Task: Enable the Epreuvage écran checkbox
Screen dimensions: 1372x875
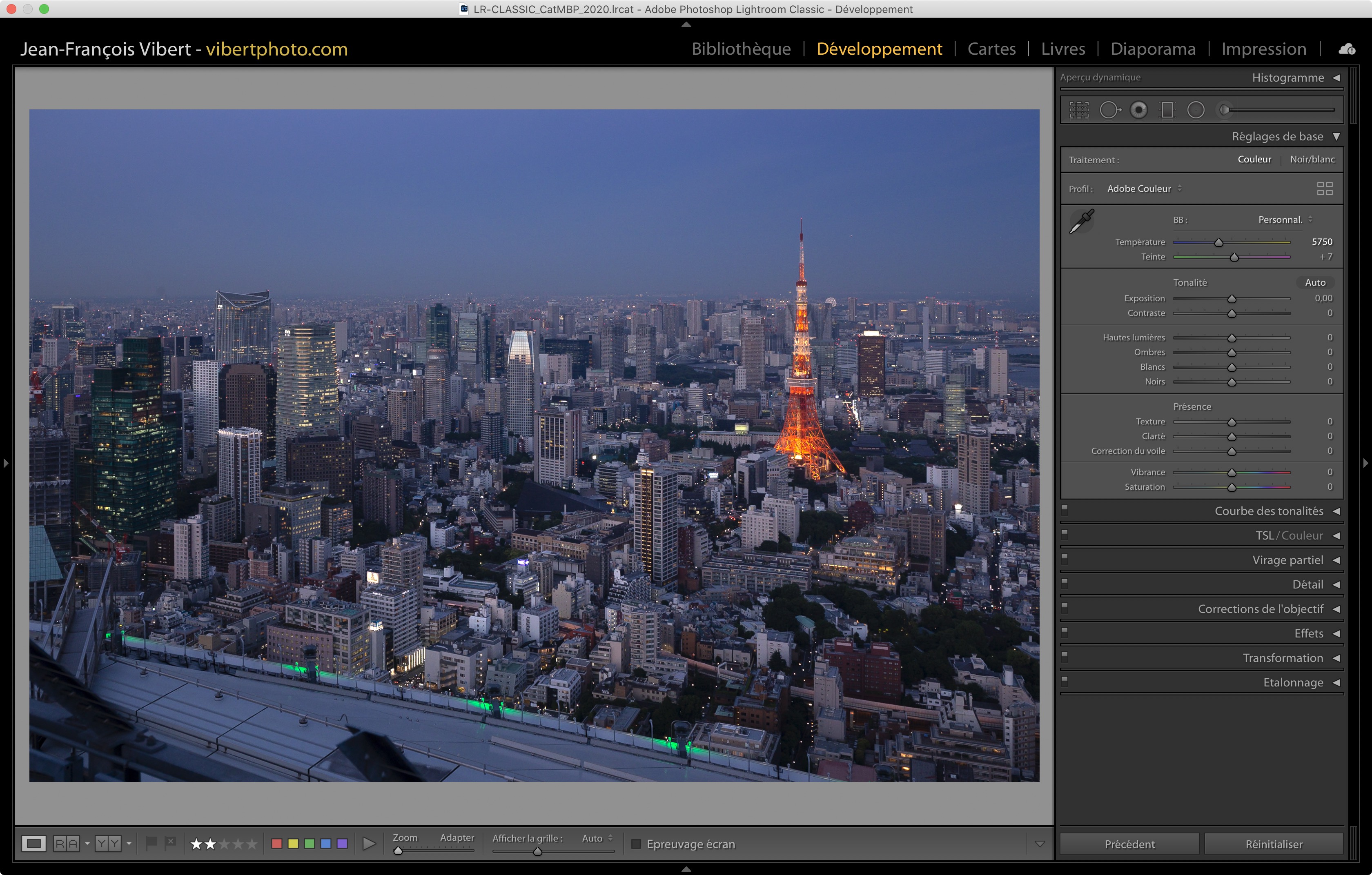Action: (x=637, y=844)
